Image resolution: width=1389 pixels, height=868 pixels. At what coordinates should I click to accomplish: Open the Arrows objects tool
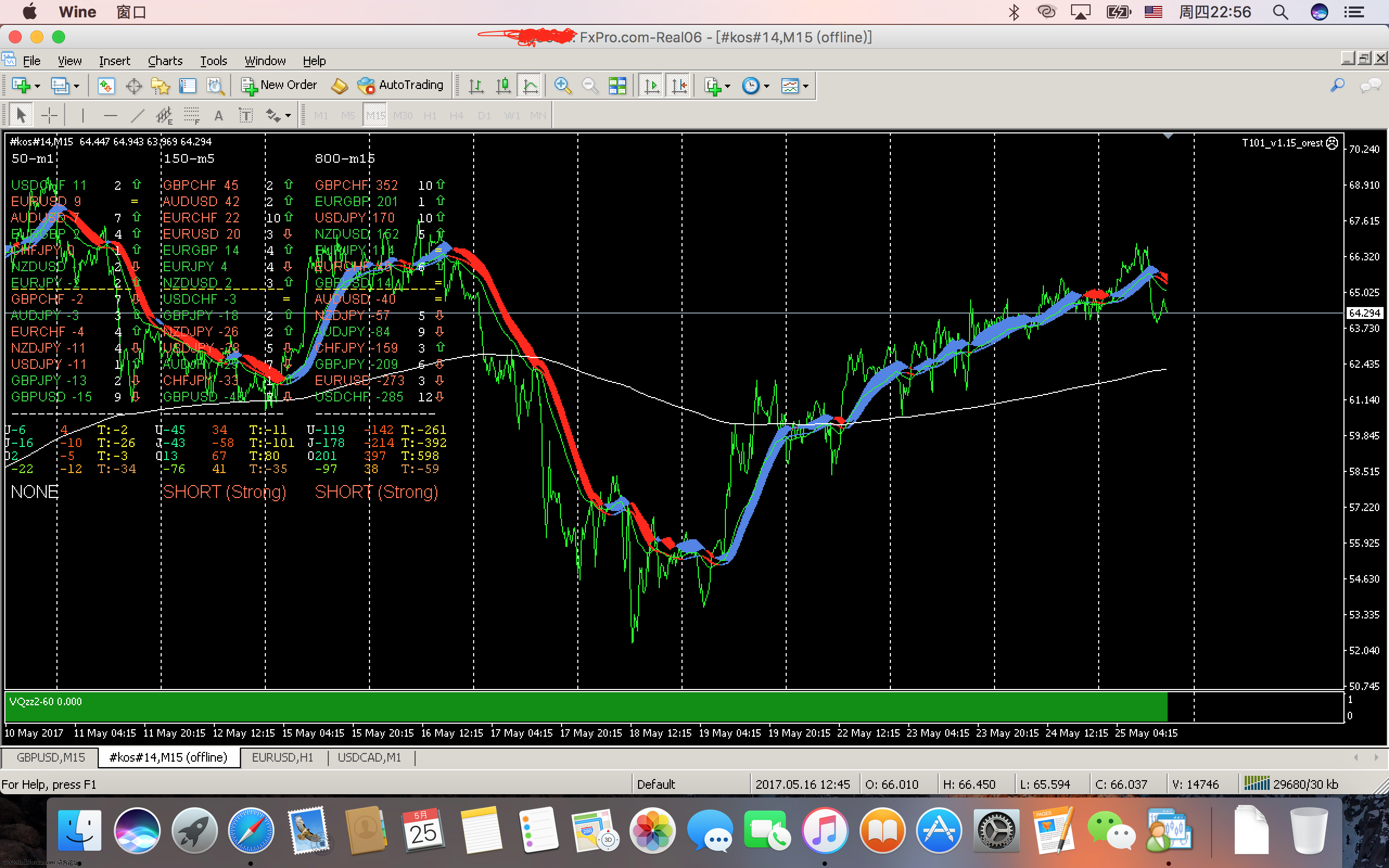(273, 116)
